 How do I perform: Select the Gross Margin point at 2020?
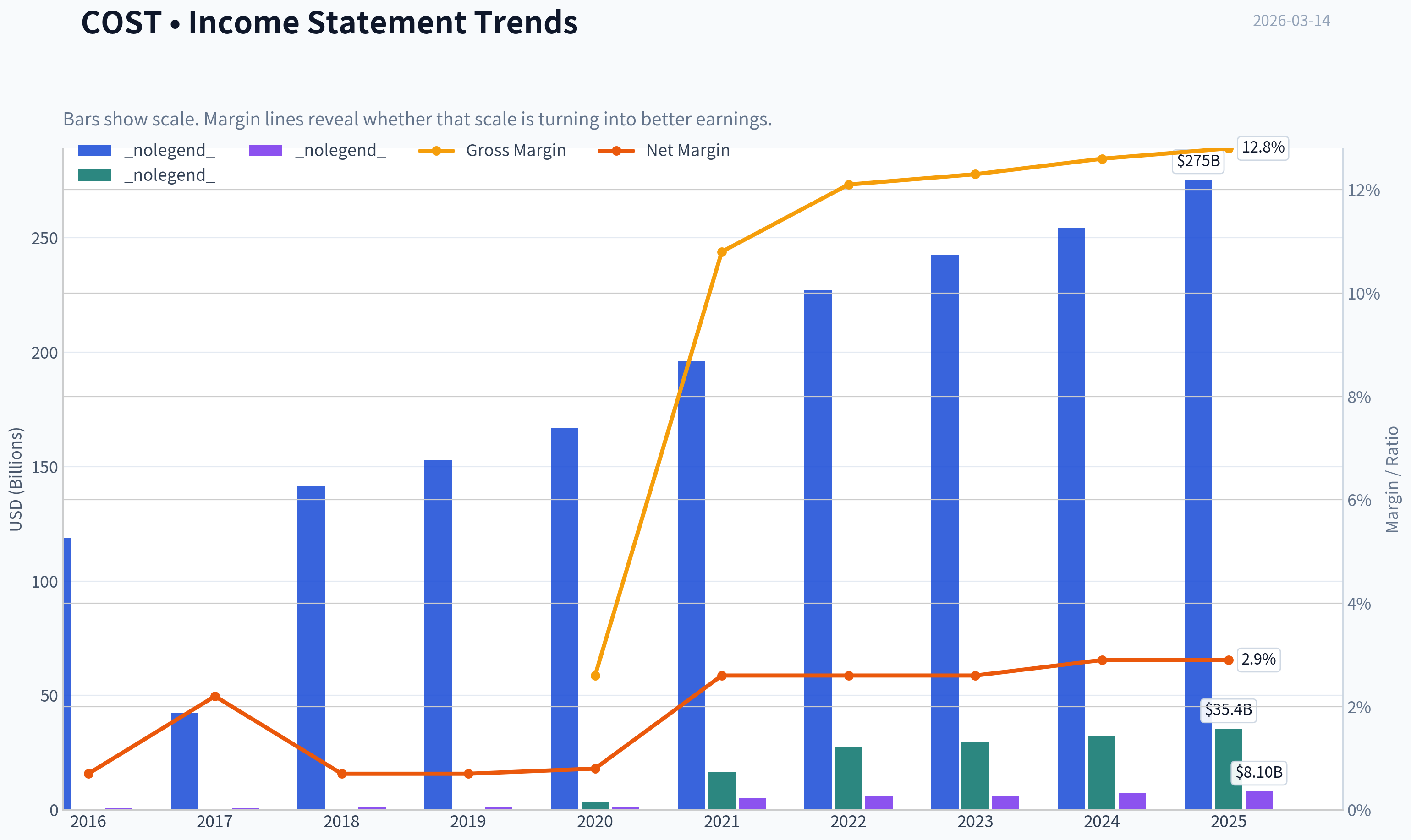(596, 676)
